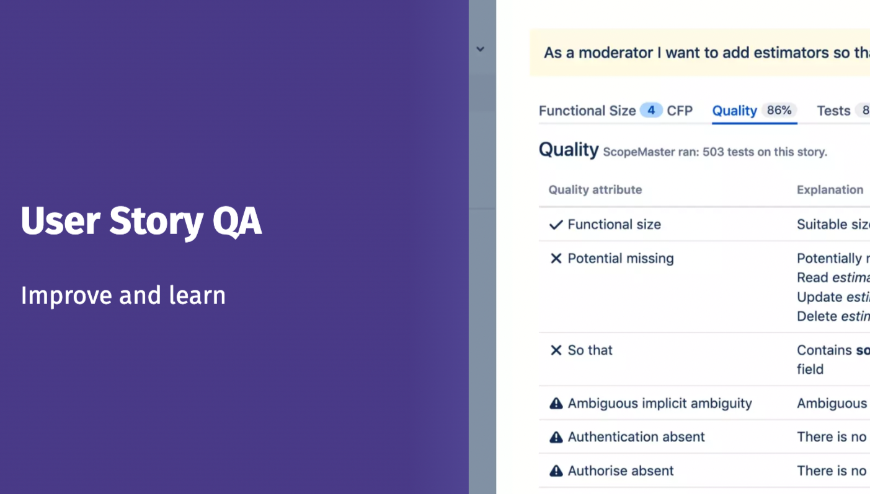Click the warning icon beside Ambiguous implicit ambiguity
Screen dimensions: 870x494
click(x=556, y=404)
